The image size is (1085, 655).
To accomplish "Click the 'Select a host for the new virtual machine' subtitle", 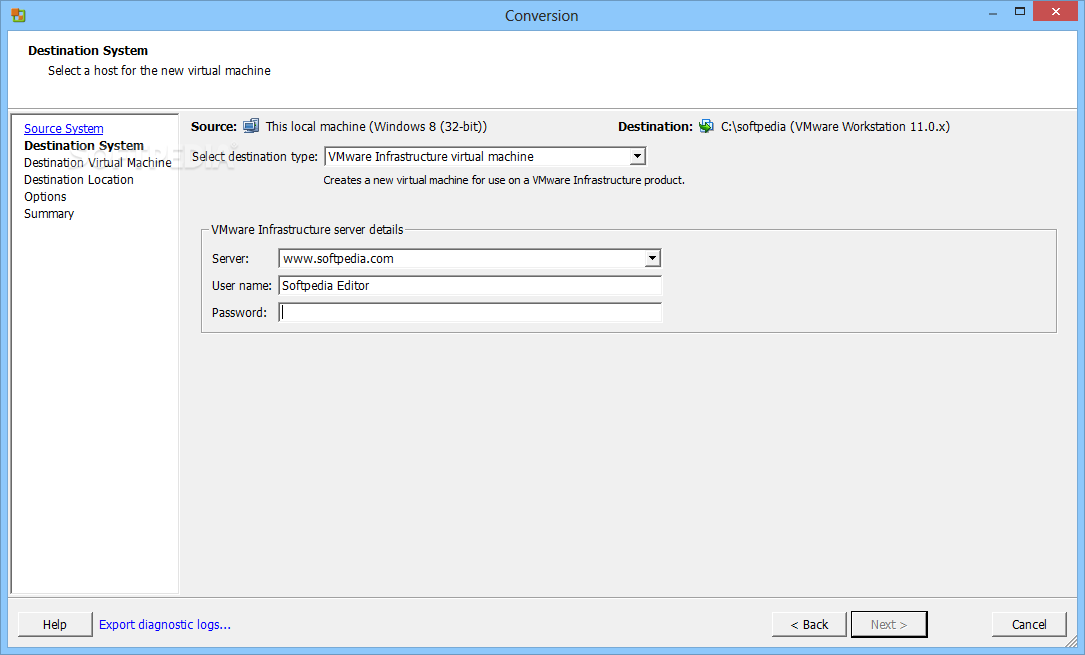I will tap(159, 71).
